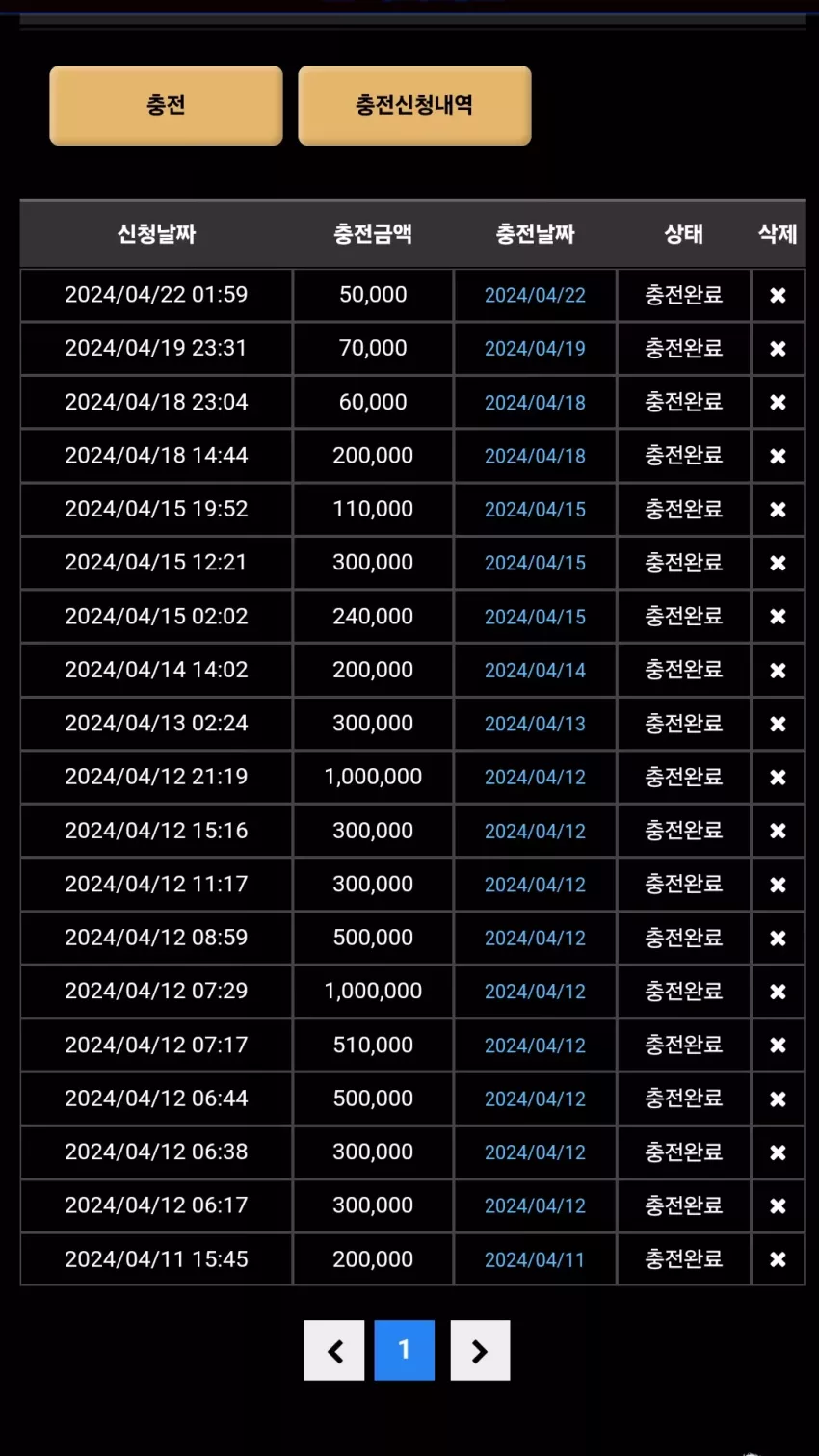This screenshot has height=1456, width=819.
Task: Delete the 2024/04/12 21:19 entry
Action: 778,778
